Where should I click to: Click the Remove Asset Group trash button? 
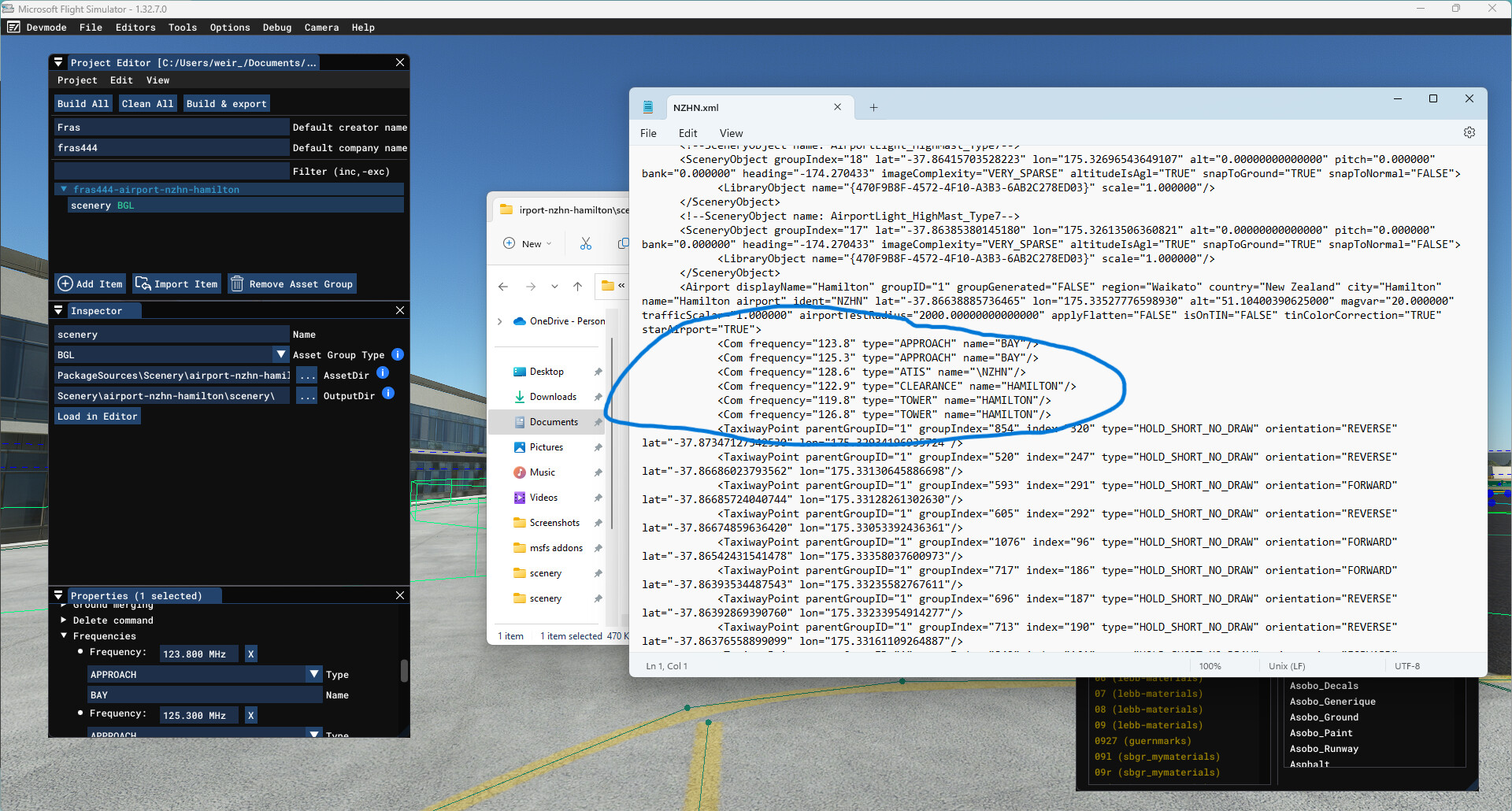(292, 283)
